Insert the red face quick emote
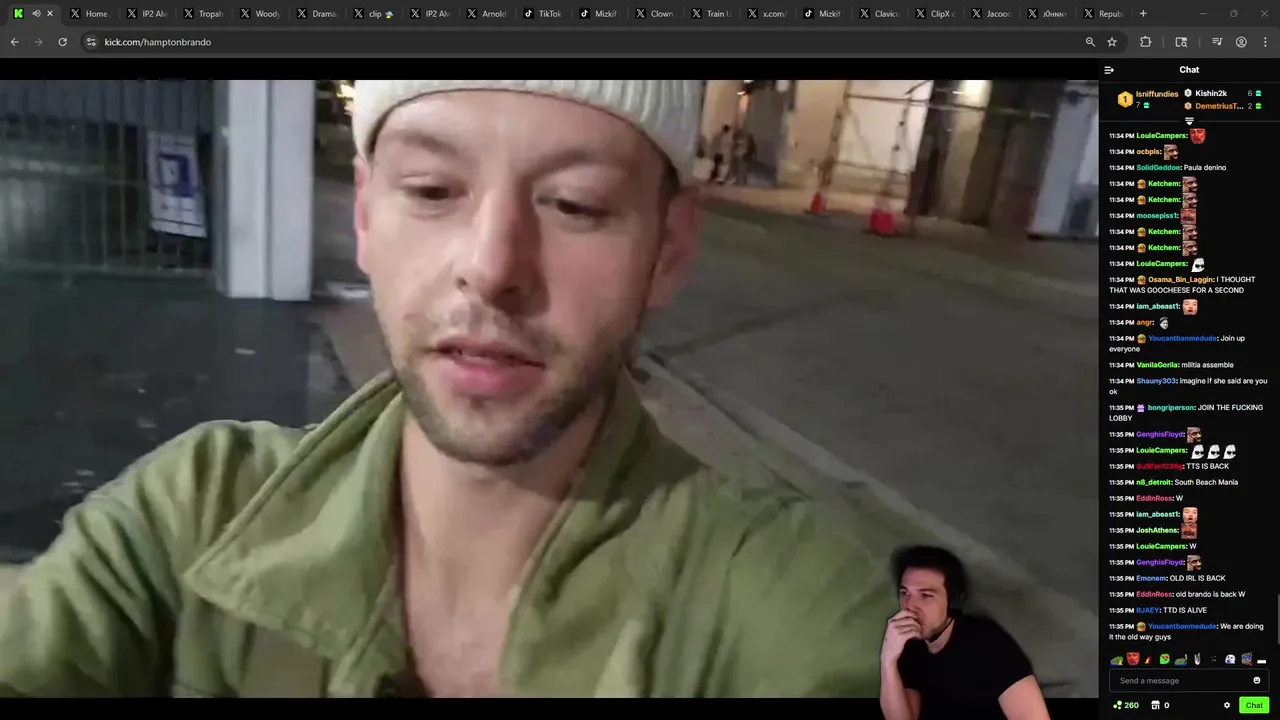This screenshot has width=1280, height=720. tap(1133, 659)
